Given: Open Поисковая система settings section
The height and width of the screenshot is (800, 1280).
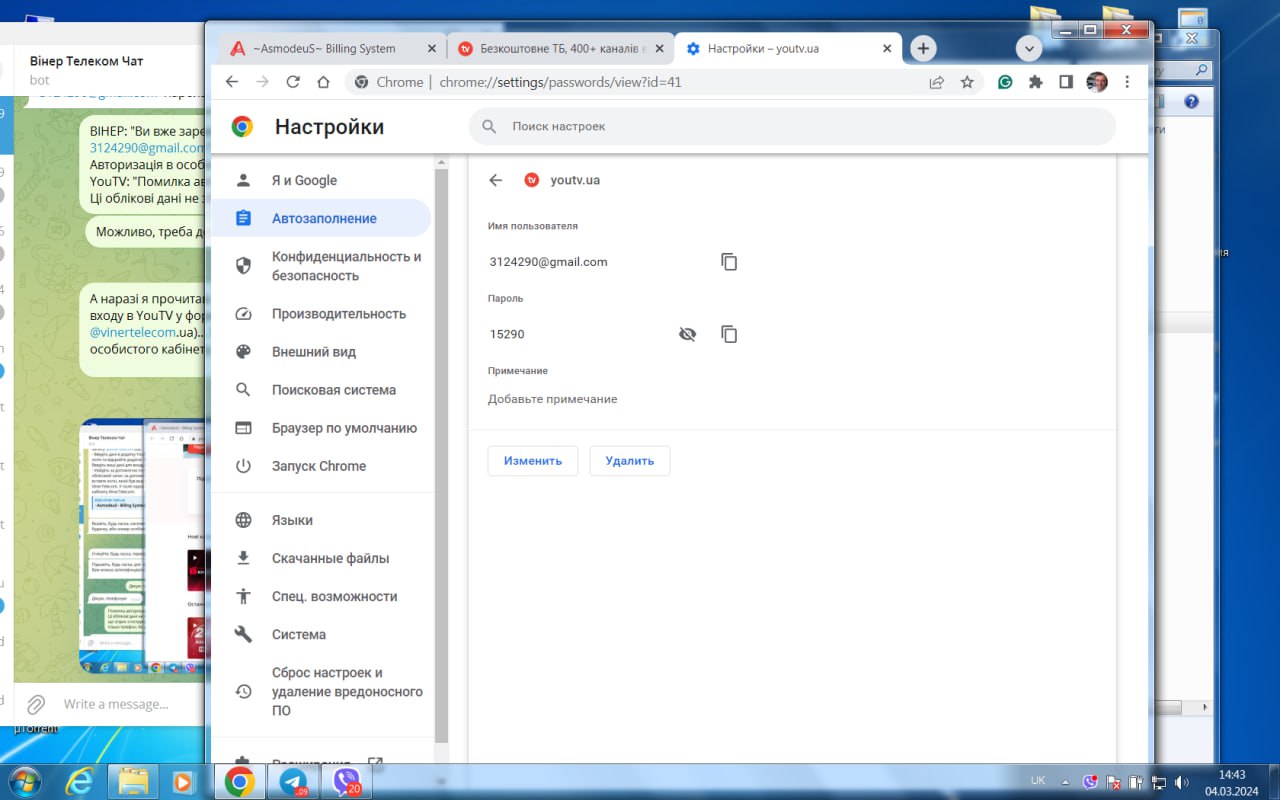Looking at the screenshot, I should 321,390.
